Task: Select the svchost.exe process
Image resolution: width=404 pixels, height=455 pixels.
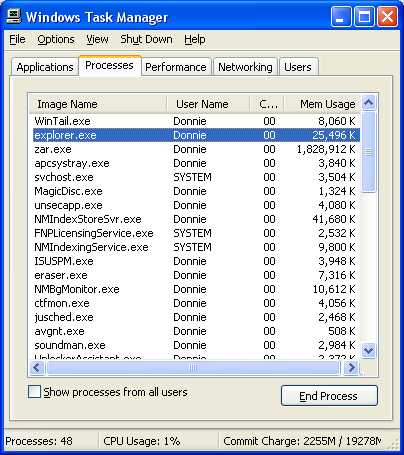Action: [x=196, y=177]
